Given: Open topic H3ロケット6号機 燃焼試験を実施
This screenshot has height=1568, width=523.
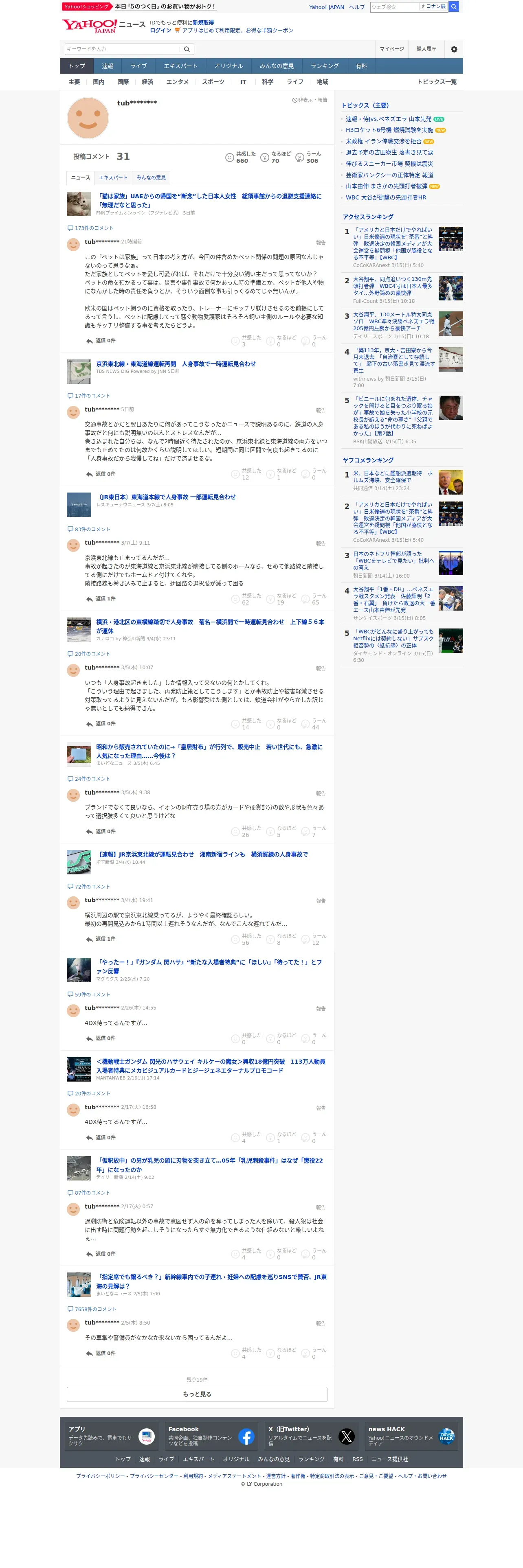Looking at the screenshot, I should [390, 130].
